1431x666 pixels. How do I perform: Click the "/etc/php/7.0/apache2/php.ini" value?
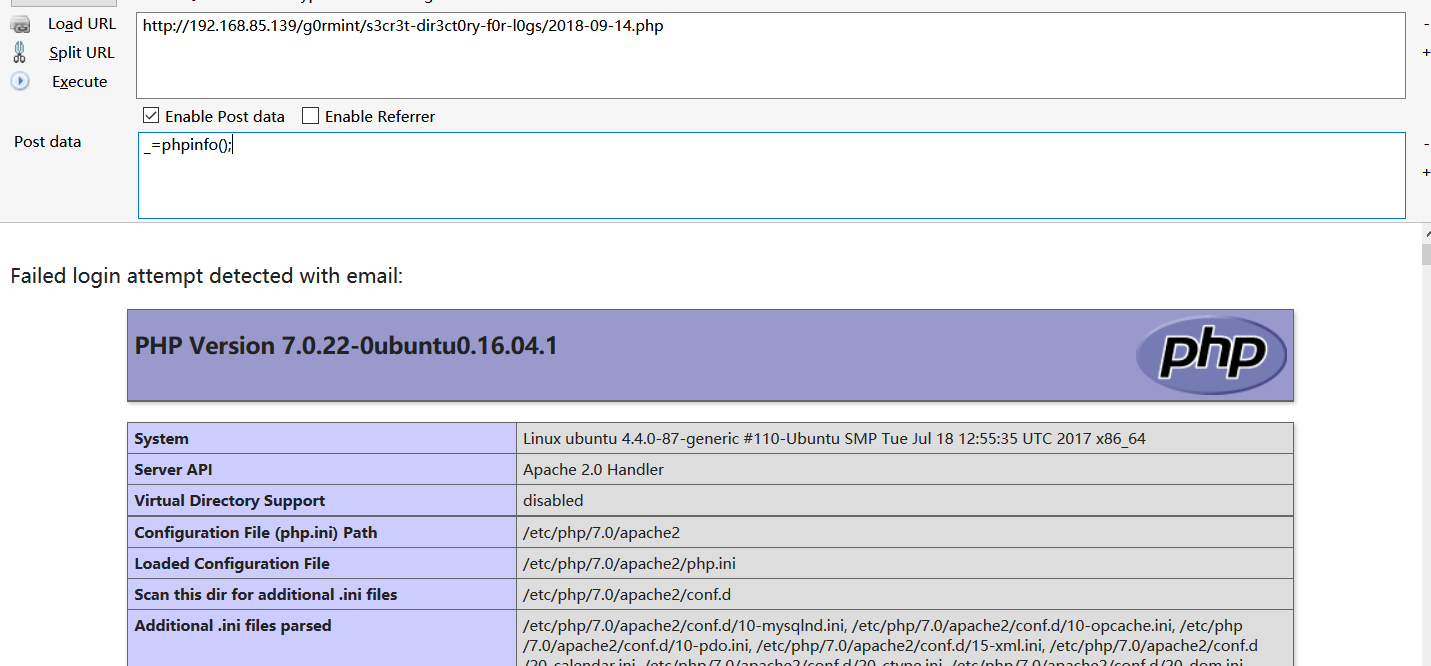(x=629, y=564)
